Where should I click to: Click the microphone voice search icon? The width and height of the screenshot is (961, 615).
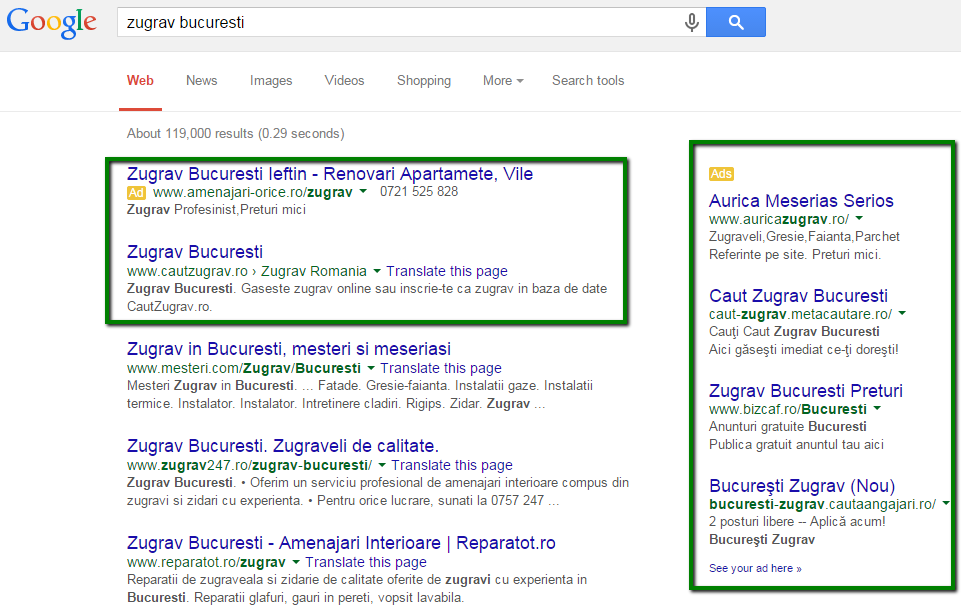(691, 23)
